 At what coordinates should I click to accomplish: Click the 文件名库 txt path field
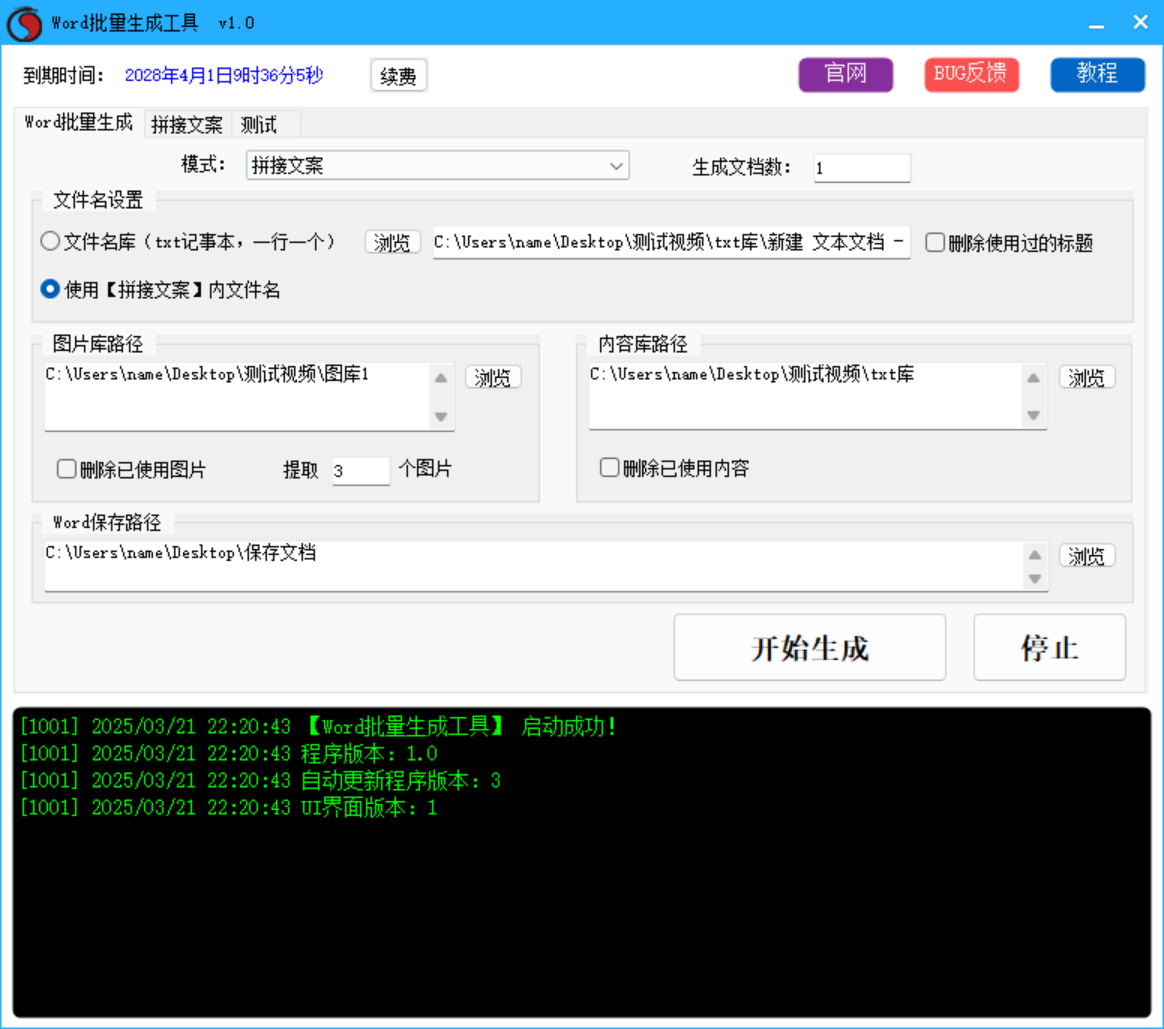pyautogui.click(x=671, y=243)
